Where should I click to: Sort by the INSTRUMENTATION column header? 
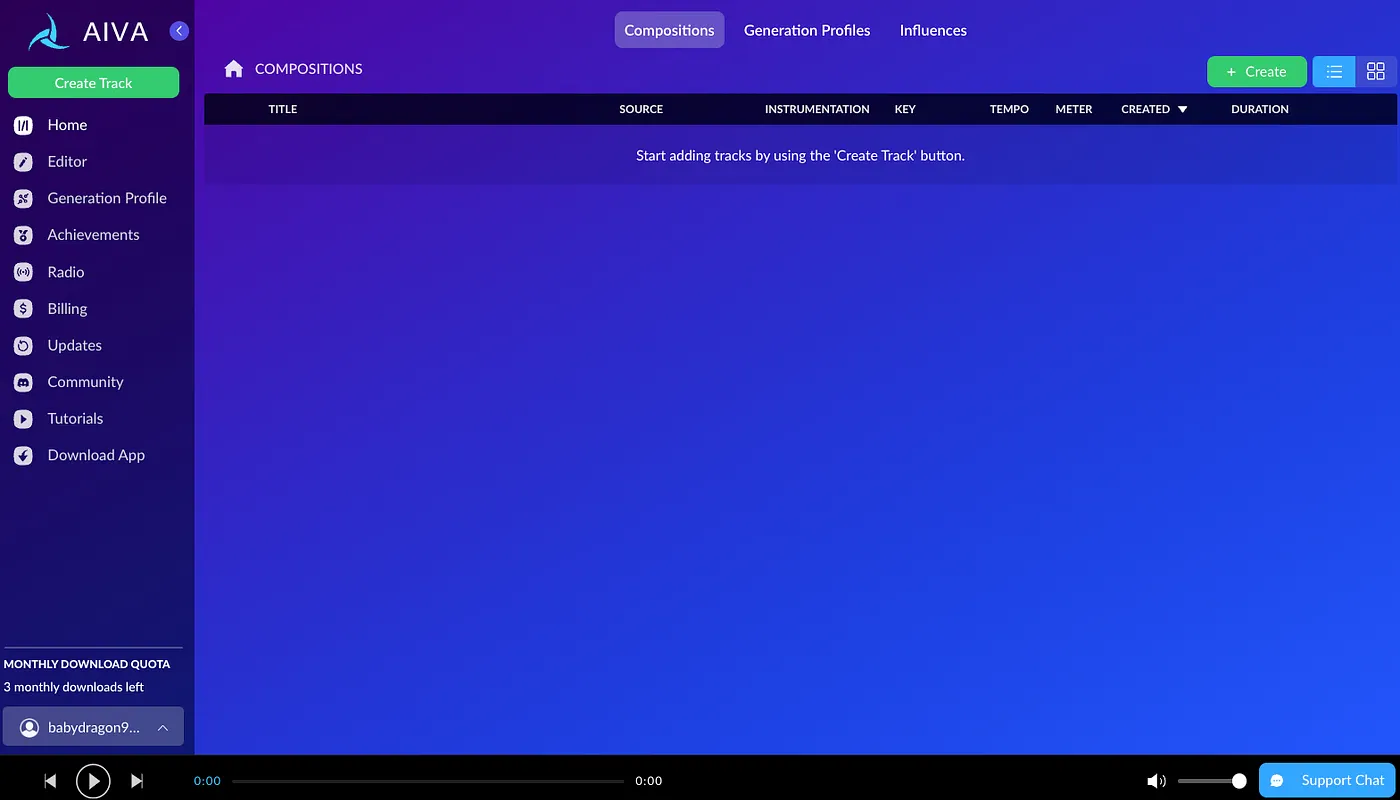click(x=817, y=109)
